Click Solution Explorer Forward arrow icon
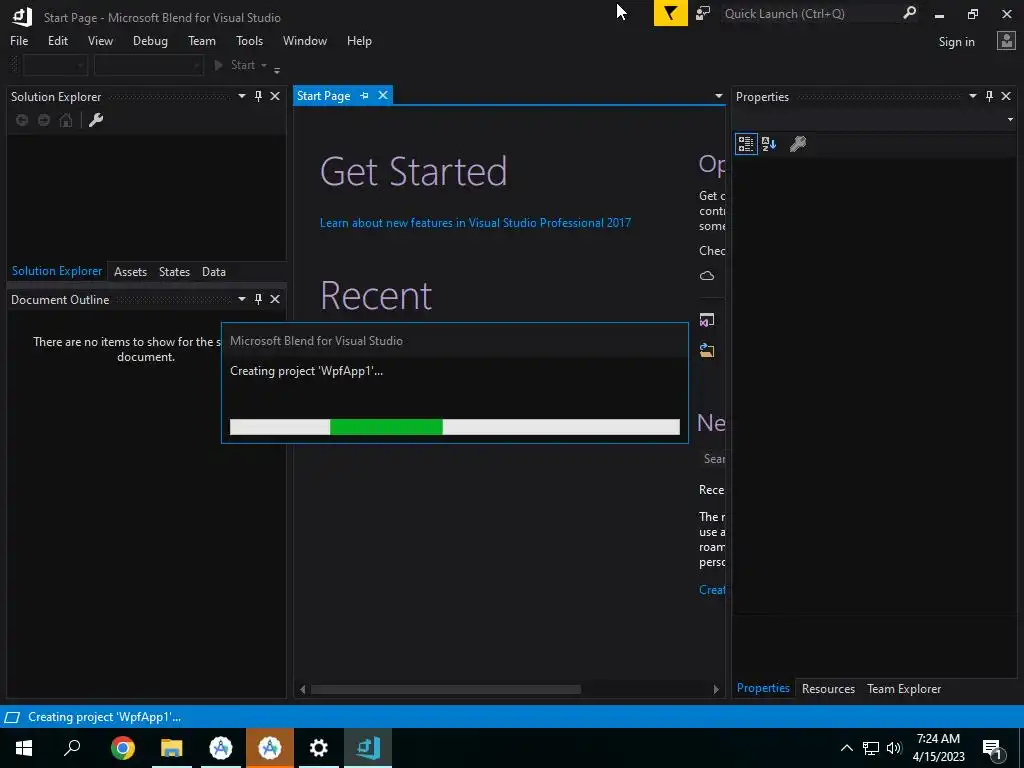The width and height of the screenshot is (1024, 768). (x=44, y=120)
